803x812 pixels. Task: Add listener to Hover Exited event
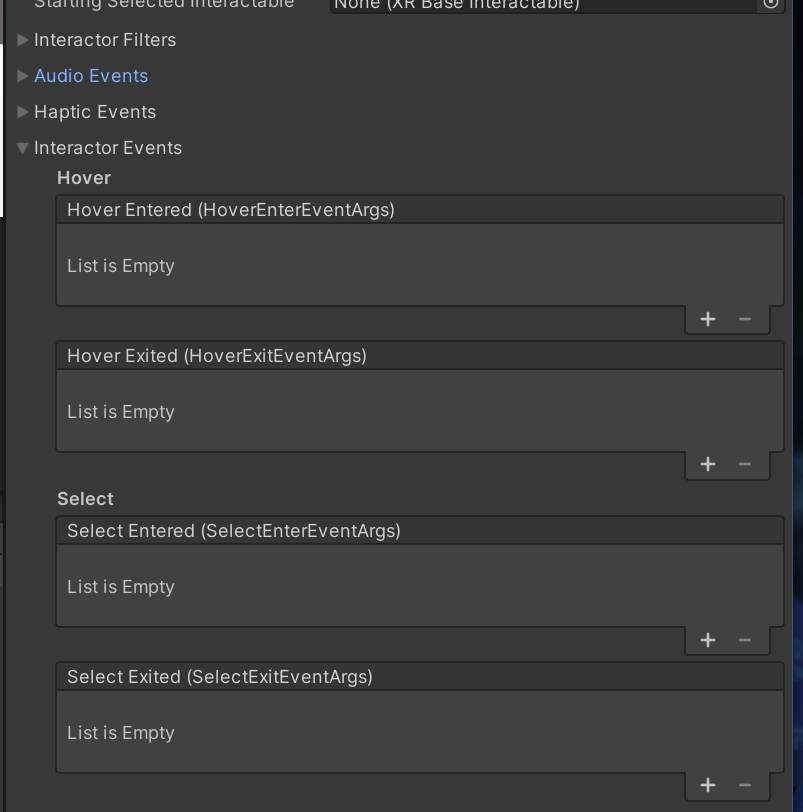point(708,464)
